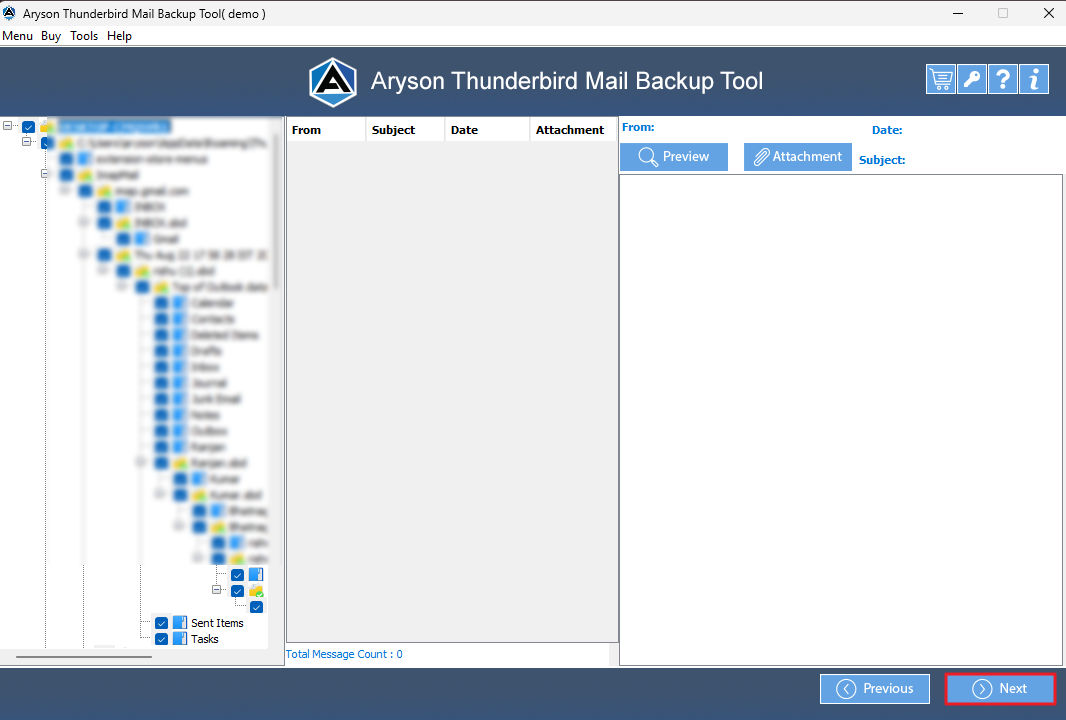
Task: Collapse the root tree node
Action: (7, 126)
